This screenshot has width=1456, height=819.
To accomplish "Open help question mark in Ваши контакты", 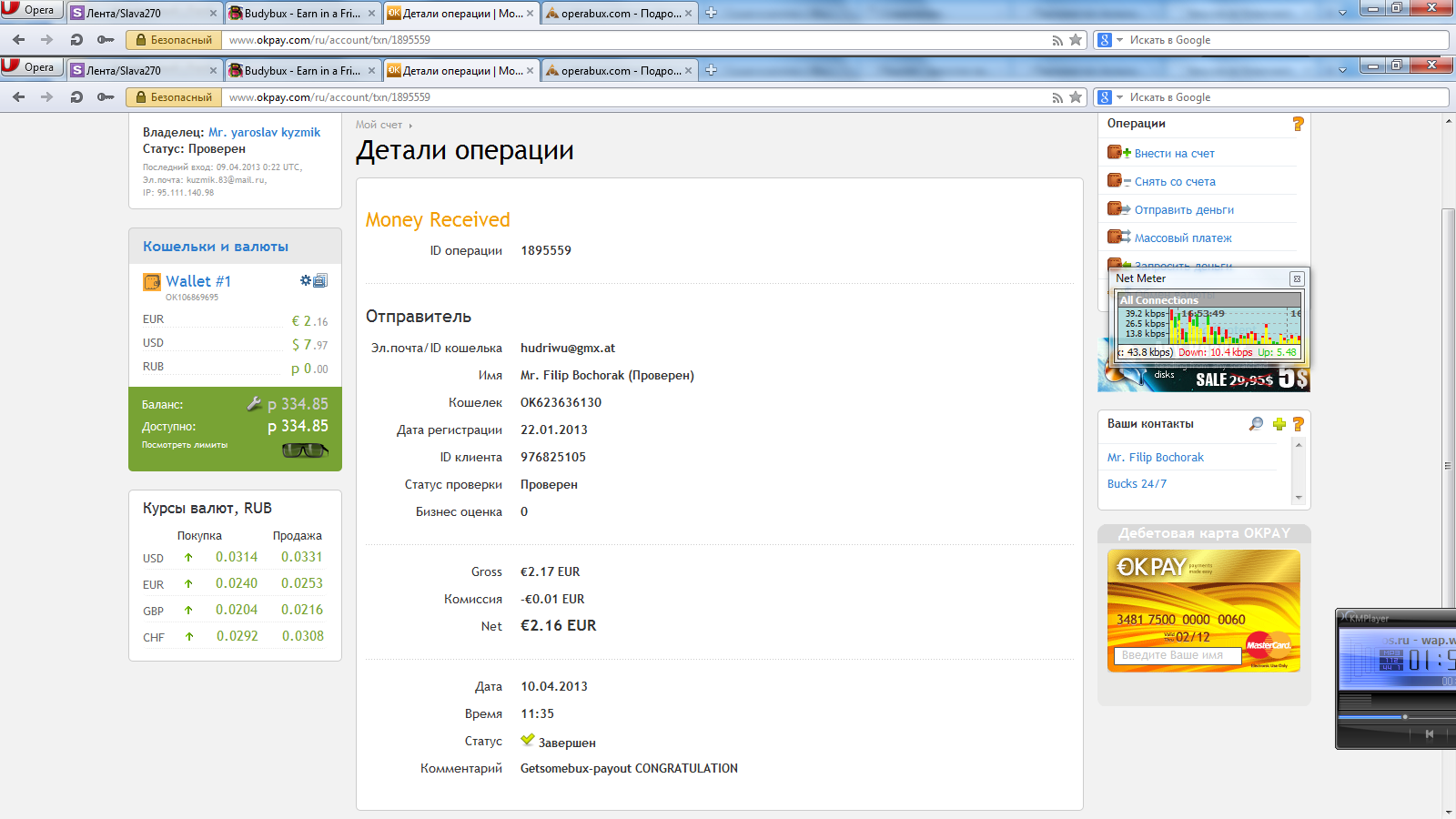I will pyautogui.click(x=1299, y=424).
